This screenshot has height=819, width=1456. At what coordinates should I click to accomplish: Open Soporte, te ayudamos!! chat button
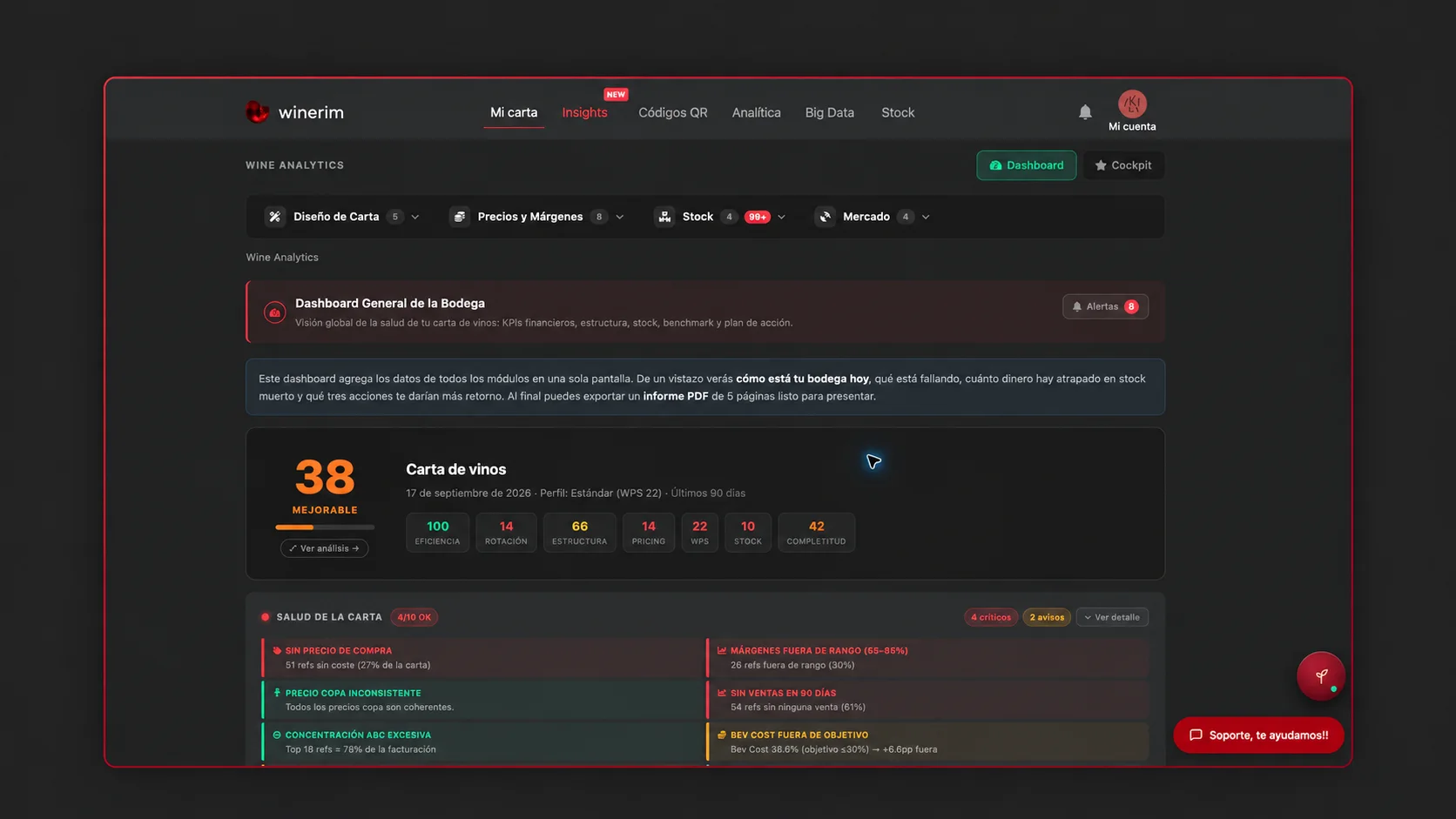[x=1258, y=735]
